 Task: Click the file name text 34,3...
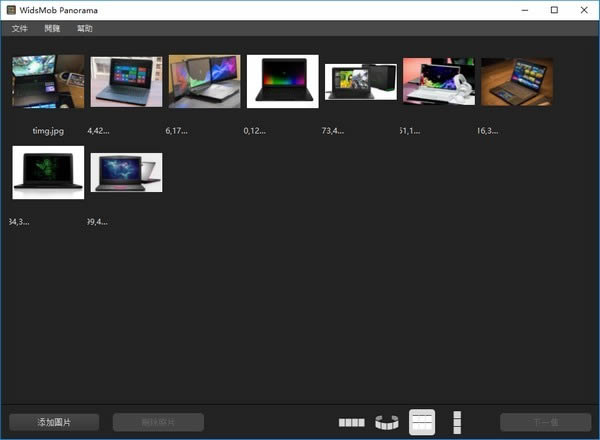[x=20, y=222]
